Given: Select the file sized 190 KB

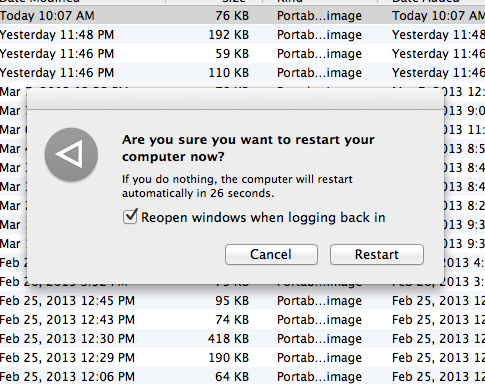Looking at the screenshot, I should pyautogui.click(x=242, y=357).
